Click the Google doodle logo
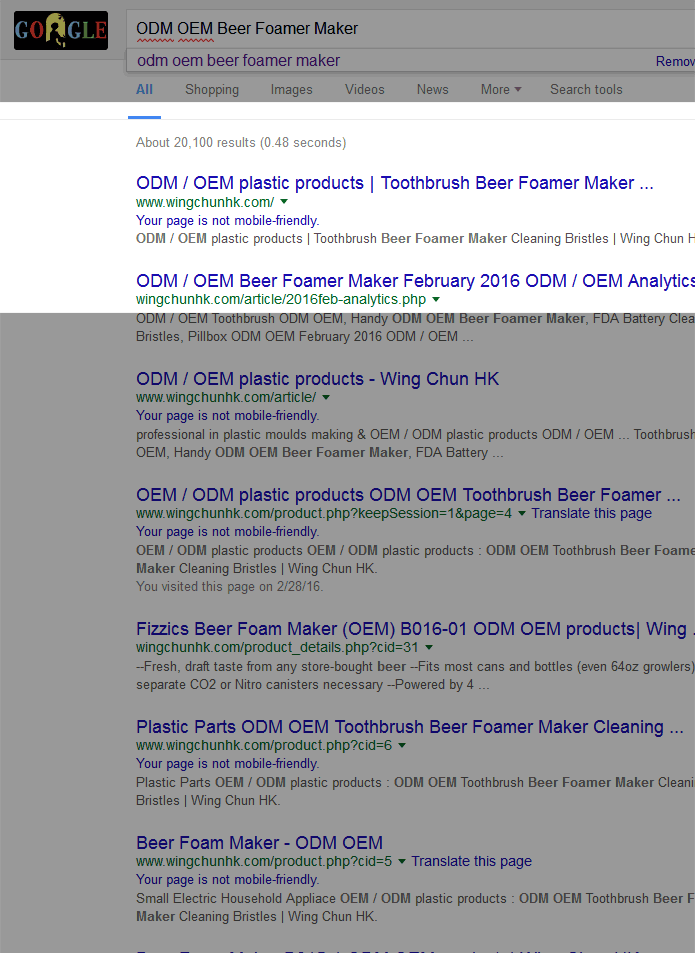 click(x=61, y=30)
